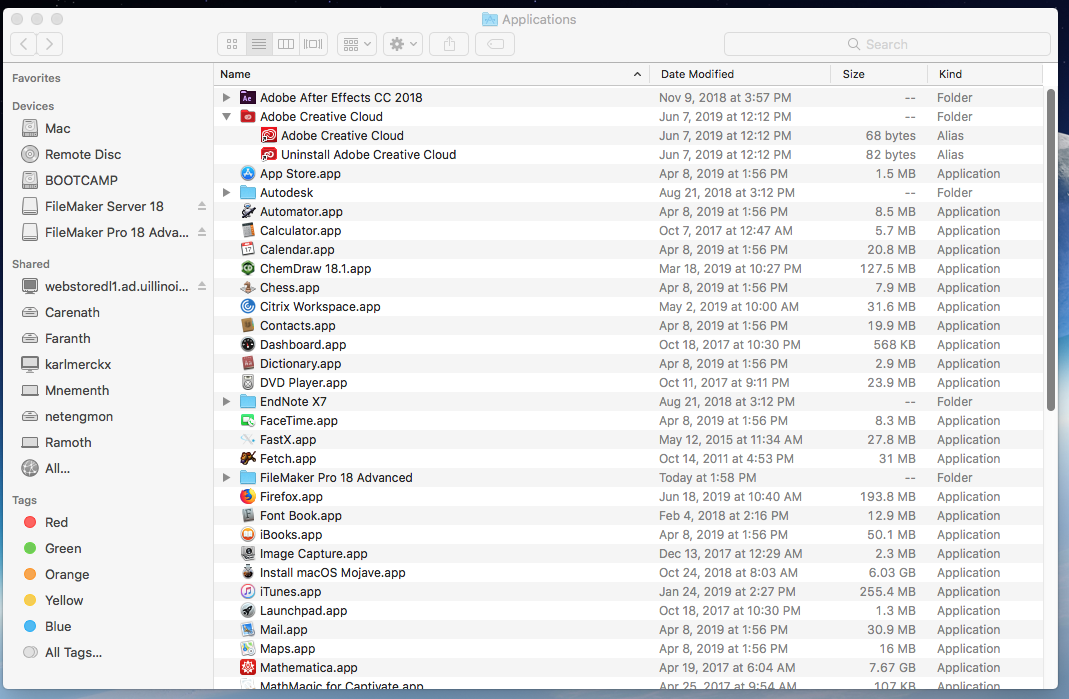The image size is (1069, 699).
Task: Sort by the Kind column header
Action: click(985, 74)
